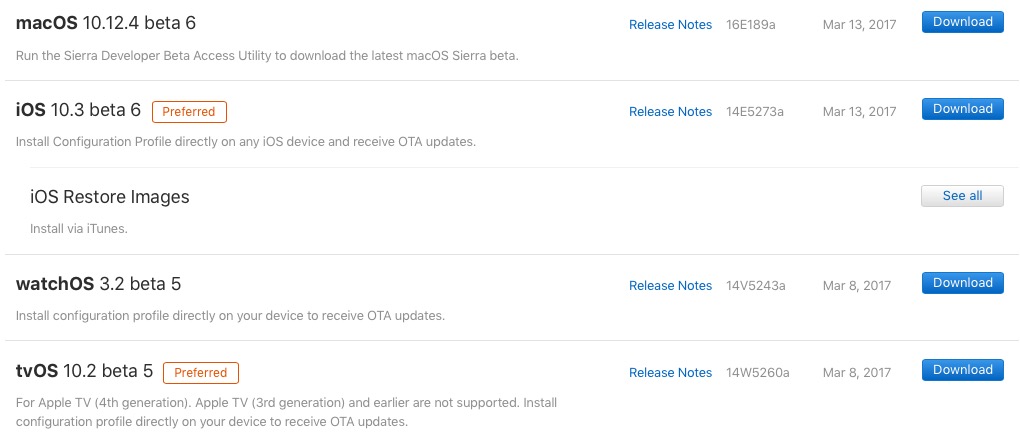Click build number 14E5273a
The image size is (1020, 444).
(x=755, y=112)
